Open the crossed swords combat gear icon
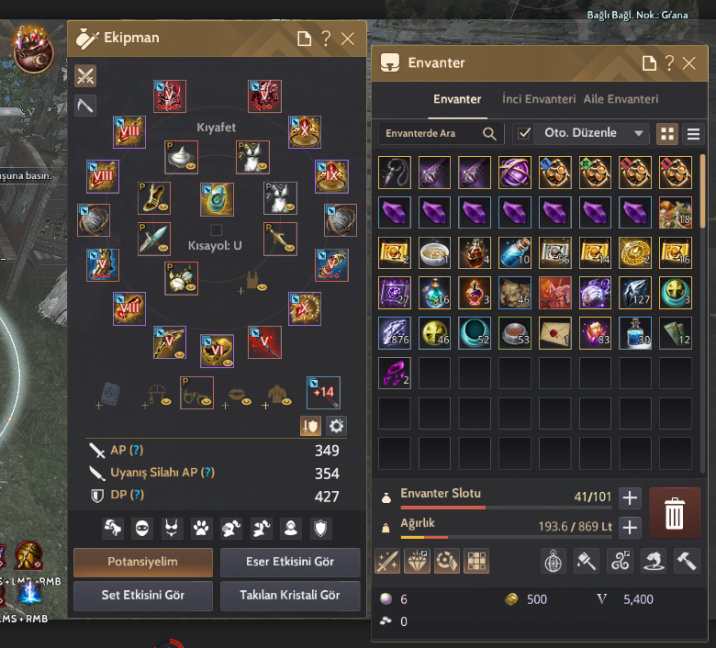This screenshot has width=716, height=648. [x=85, y=76]
